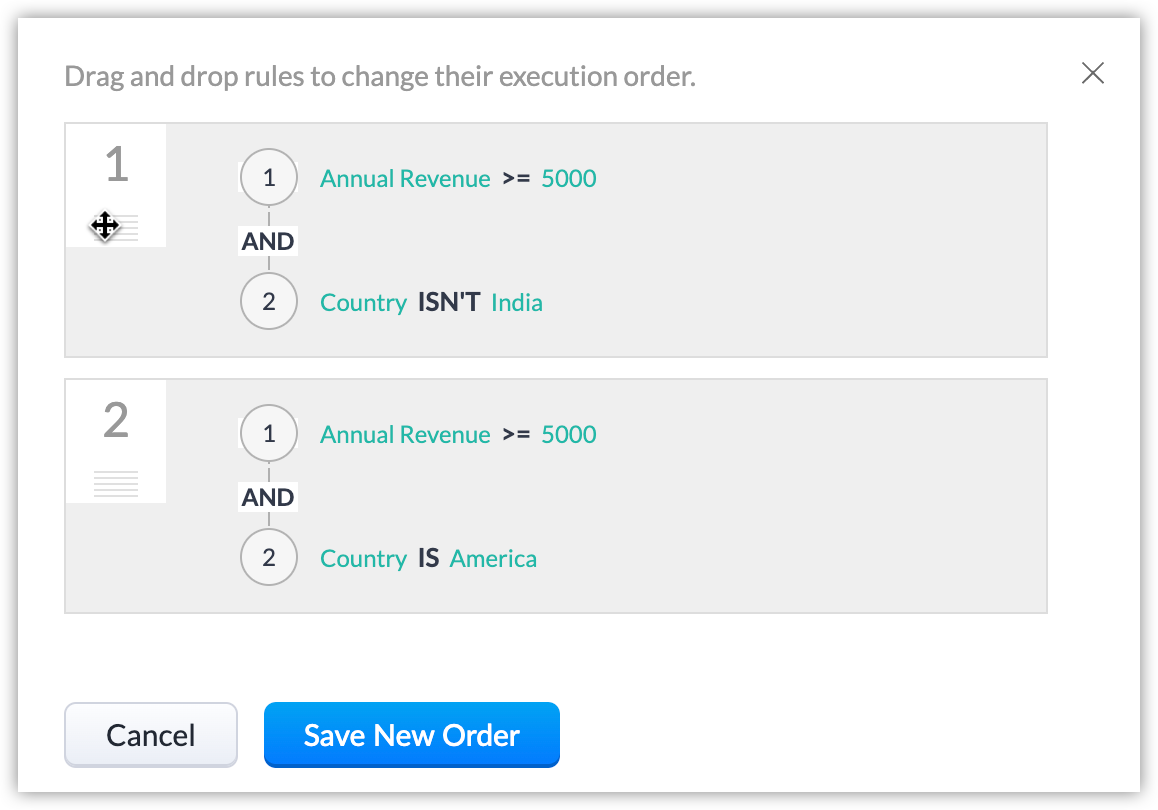This screenshot has width=1158, height=810.
Task: Click the 5000 value in rule 1
Action: [x=568, y=179]
